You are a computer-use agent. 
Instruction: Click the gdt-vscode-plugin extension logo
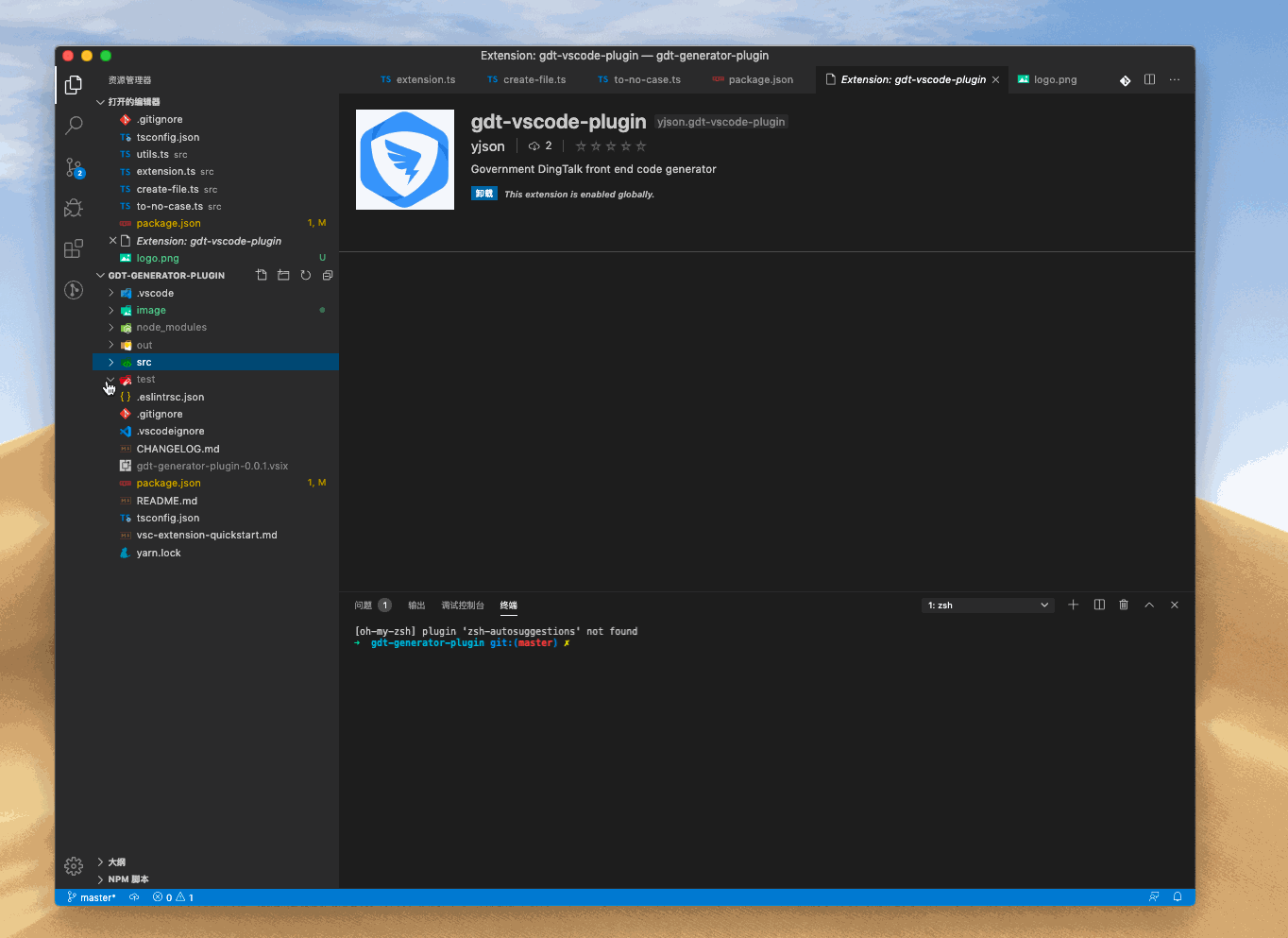(405, 160)
